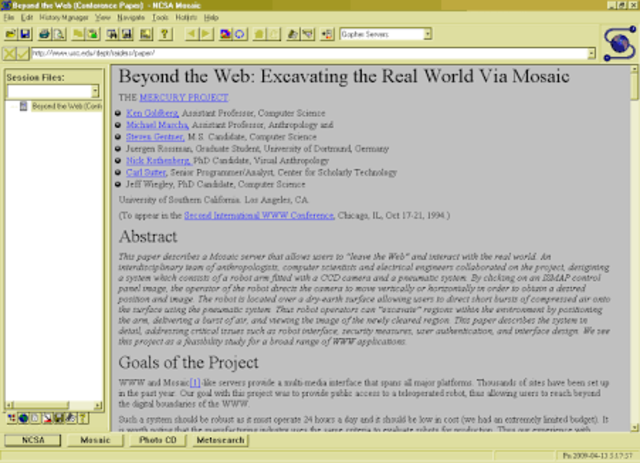
Task: Click the Goals of the Project heading
Action: [188, 363]
